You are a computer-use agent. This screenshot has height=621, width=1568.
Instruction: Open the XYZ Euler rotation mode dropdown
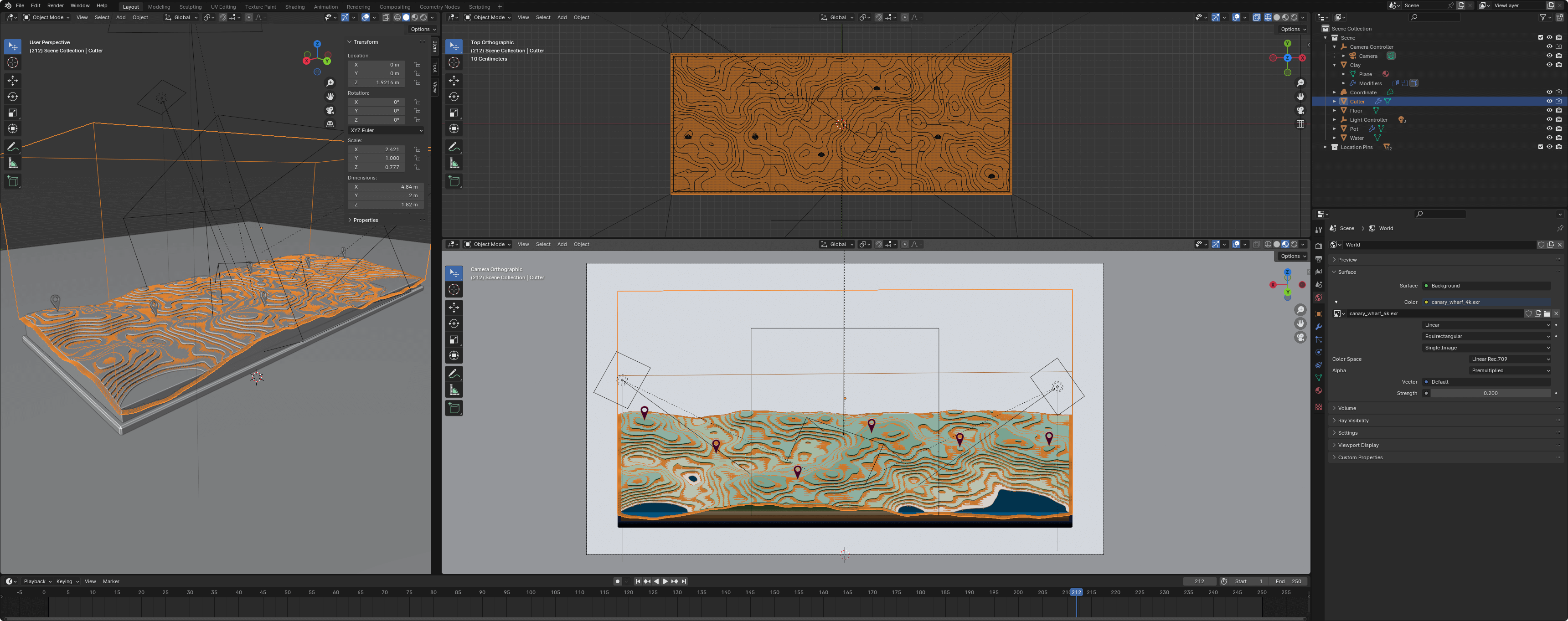386,130
